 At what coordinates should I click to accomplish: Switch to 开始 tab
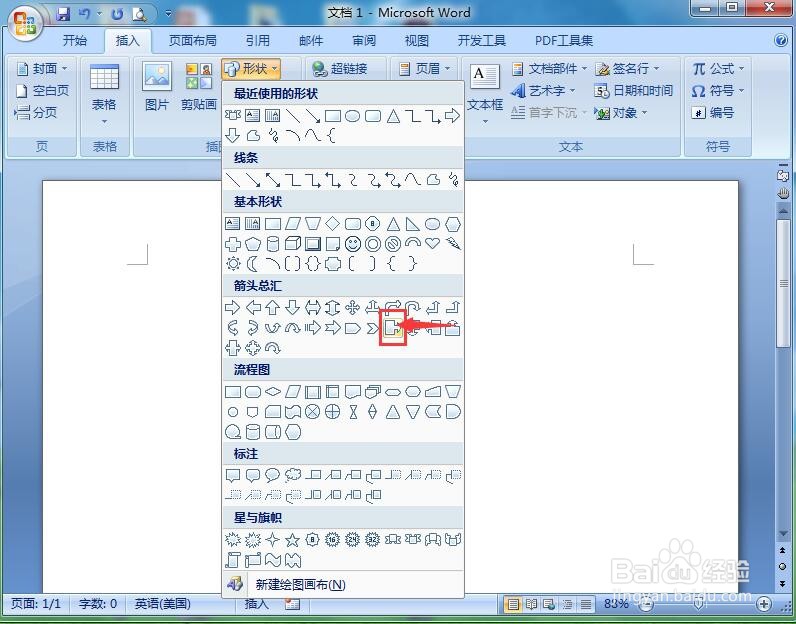[75, 40]
